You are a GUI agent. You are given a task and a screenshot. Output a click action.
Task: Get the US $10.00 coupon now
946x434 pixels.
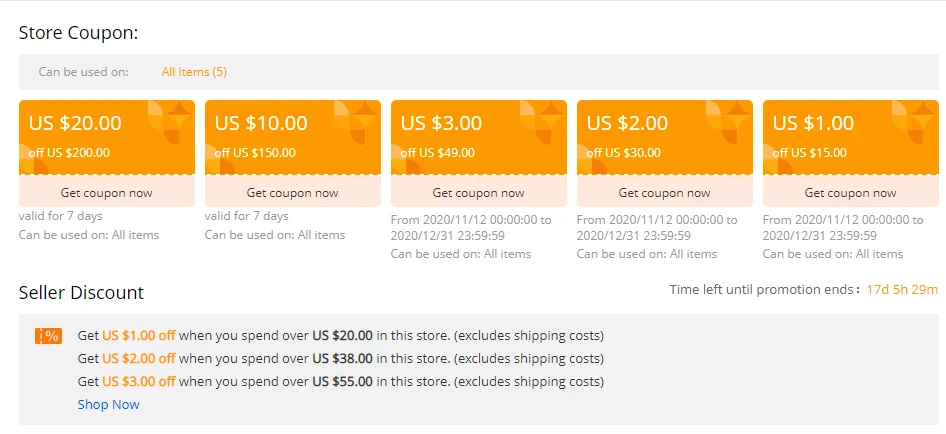tap(293, 192)
